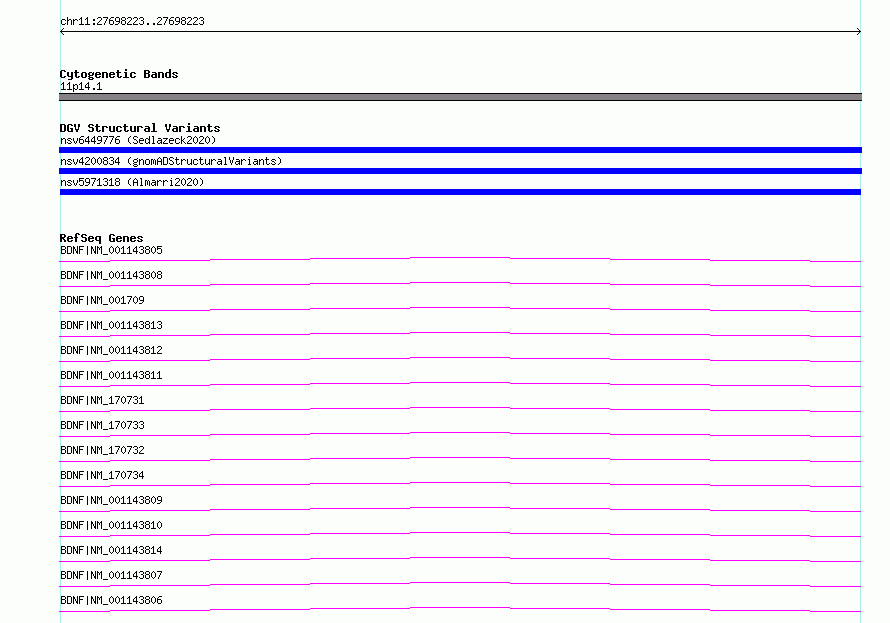Select transcript BDNF|NM_001143811
The image size is (890, 623).
111,375
